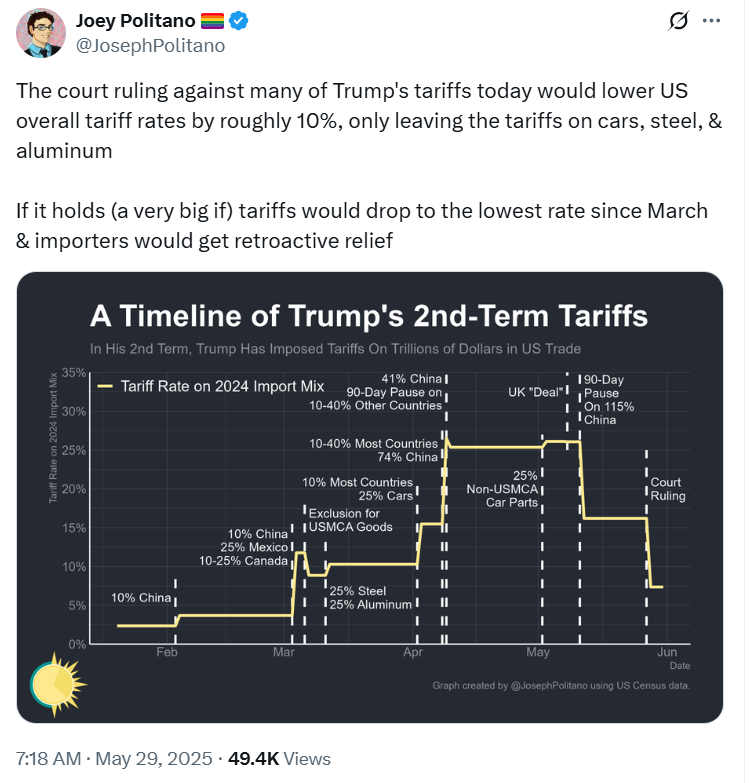Viewport: 751px width, 783px height.
Task: Select the UK "Deal" chart annotation
Action: 534,390
